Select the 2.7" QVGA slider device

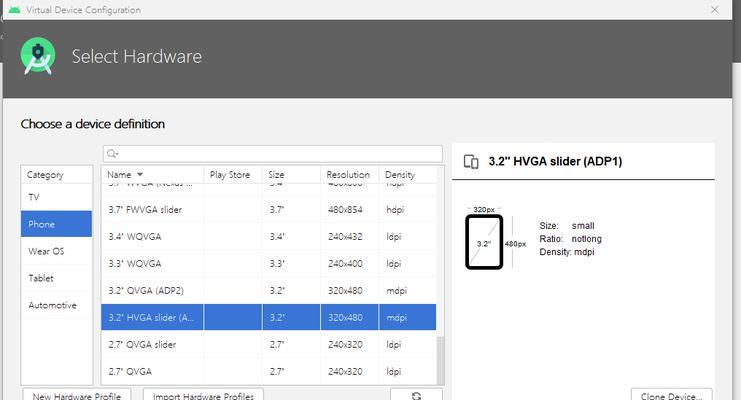coord(268,344)
